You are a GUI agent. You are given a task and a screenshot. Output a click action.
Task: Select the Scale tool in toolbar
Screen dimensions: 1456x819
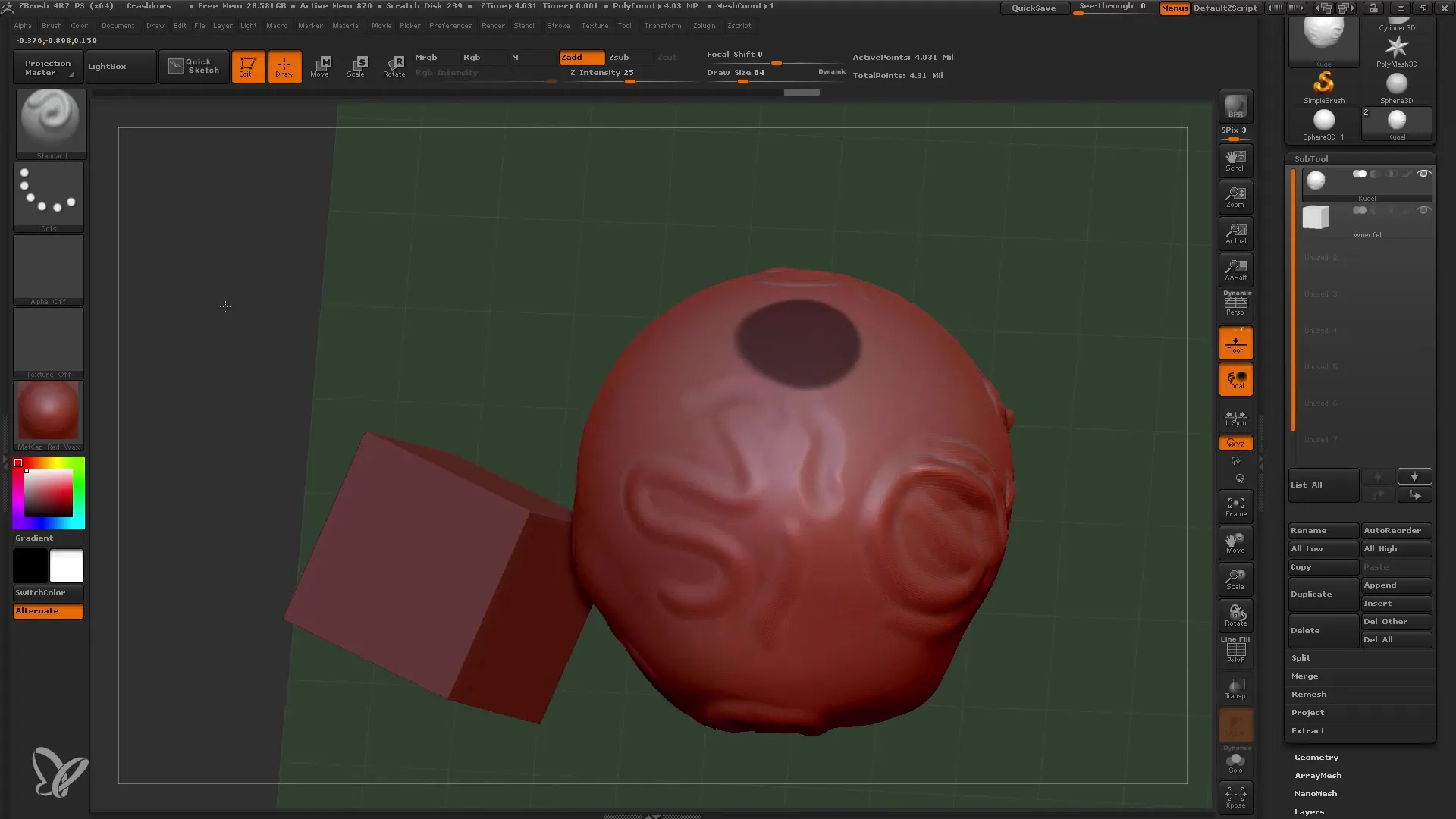coord(356,65)
